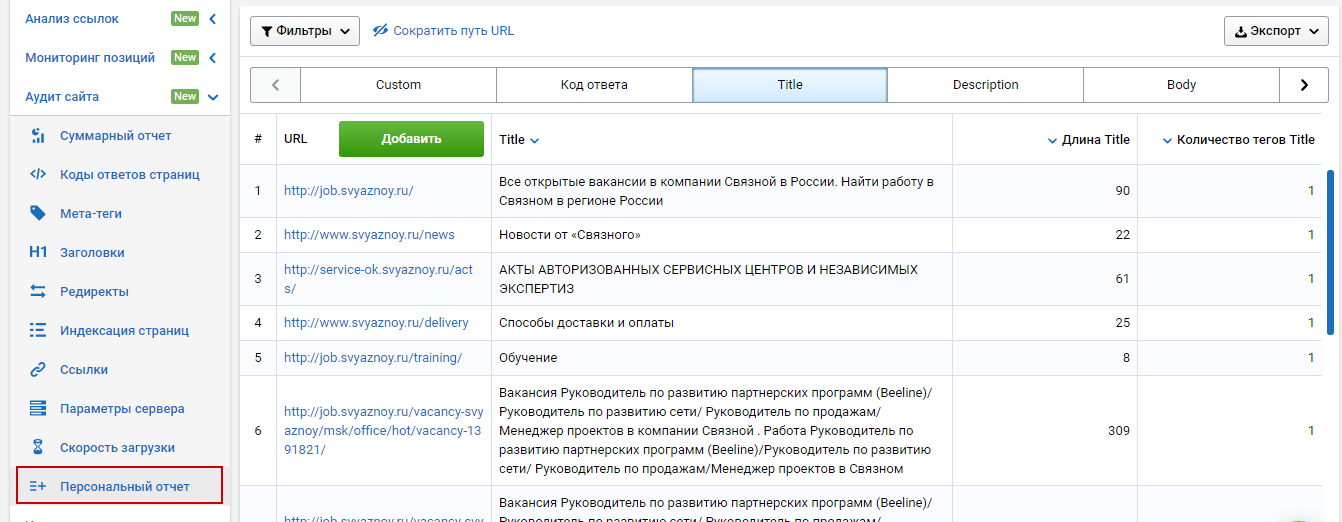
Task: Click the Коды ответов страниц code icon
Action: point(38,174)
